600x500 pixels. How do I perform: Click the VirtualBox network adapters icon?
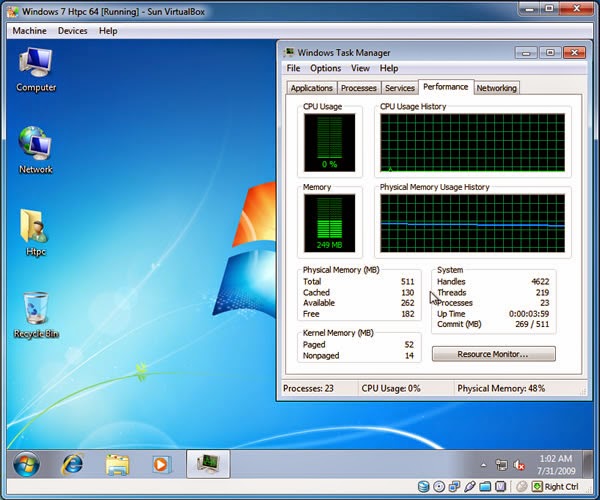pos(454,487)
